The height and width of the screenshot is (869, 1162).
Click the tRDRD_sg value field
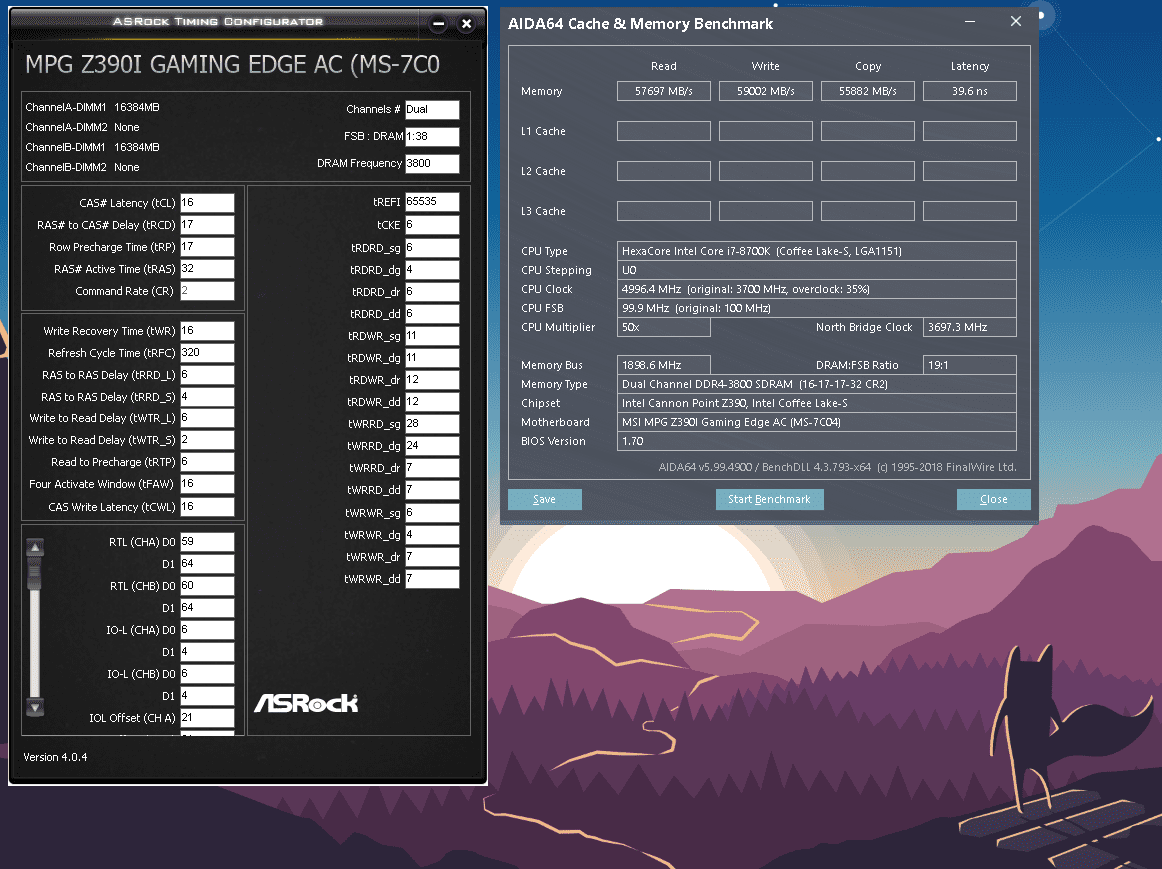(x=432, y=248)
